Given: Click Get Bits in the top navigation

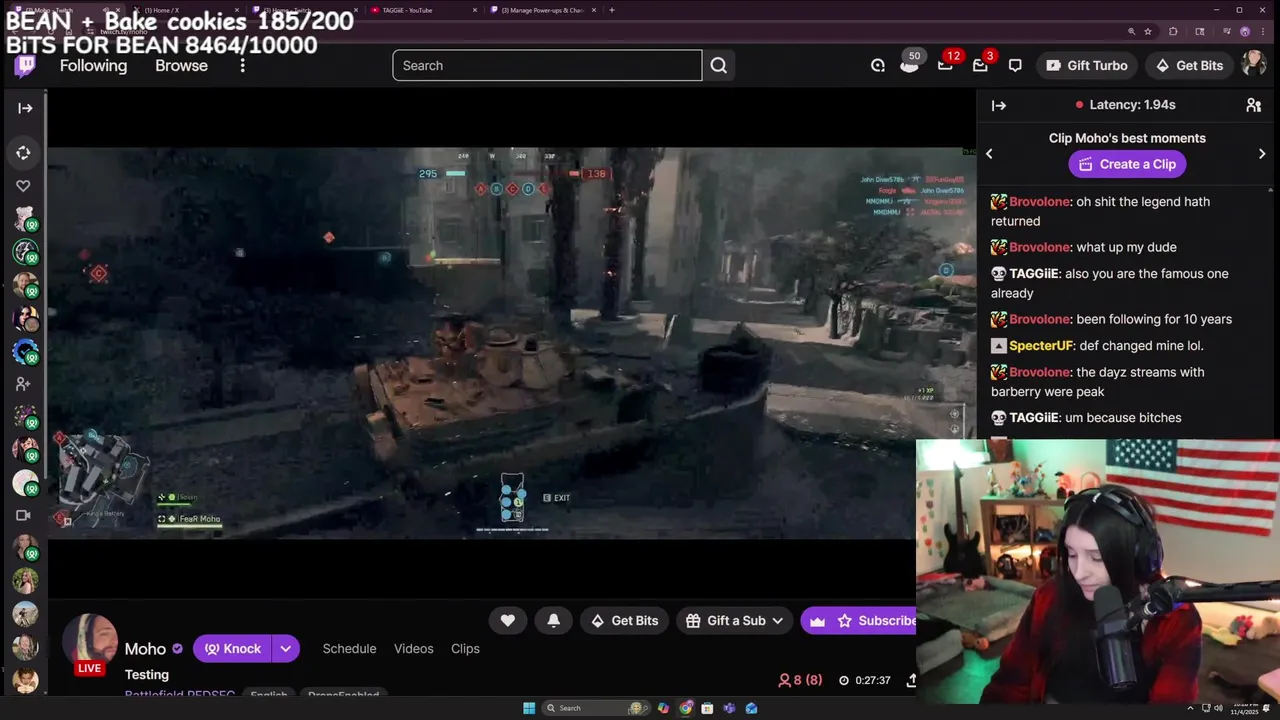Looking at the screenshot, I should tap(1189, 66).
